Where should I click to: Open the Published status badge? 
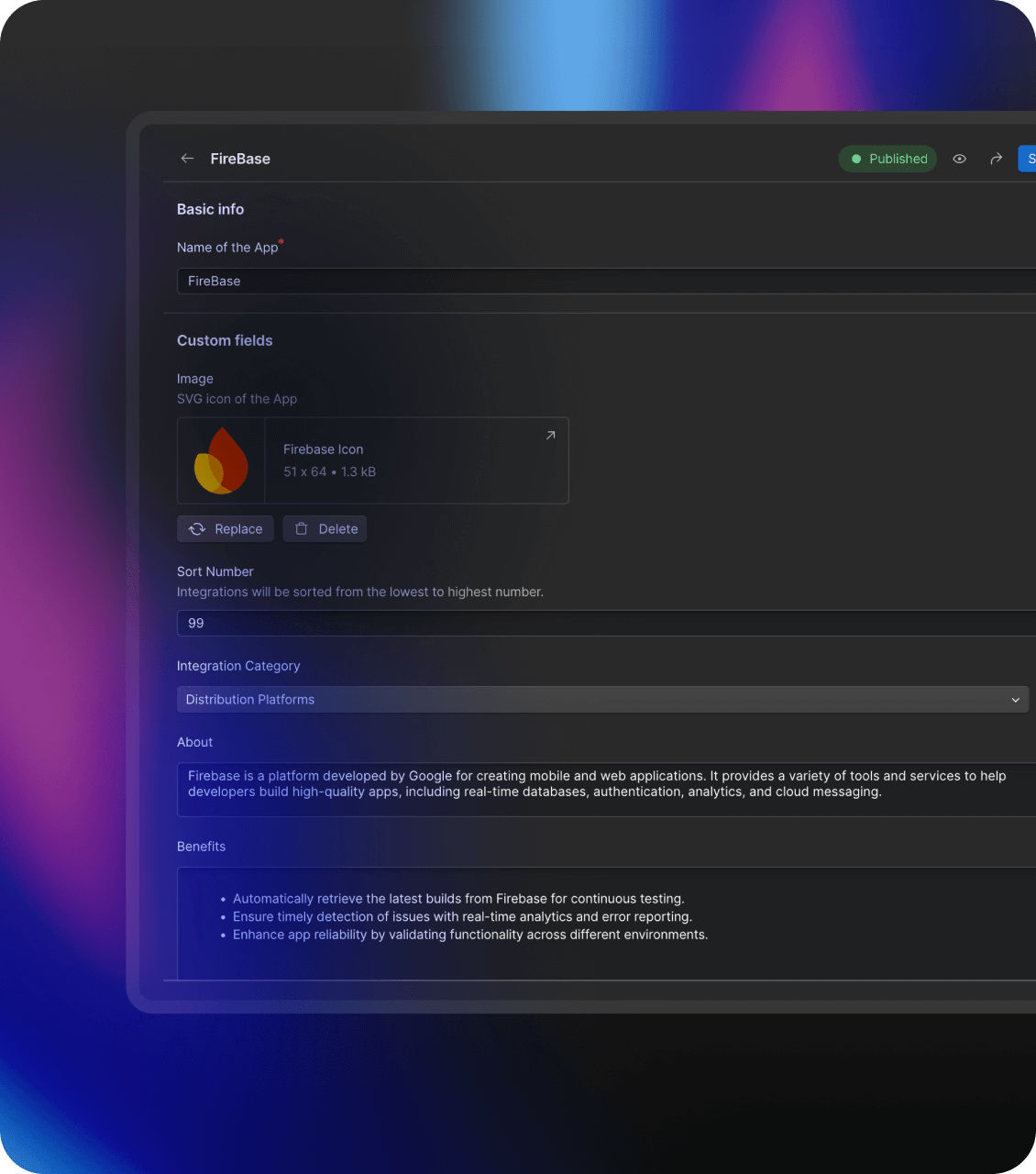[x=887, y=159]
